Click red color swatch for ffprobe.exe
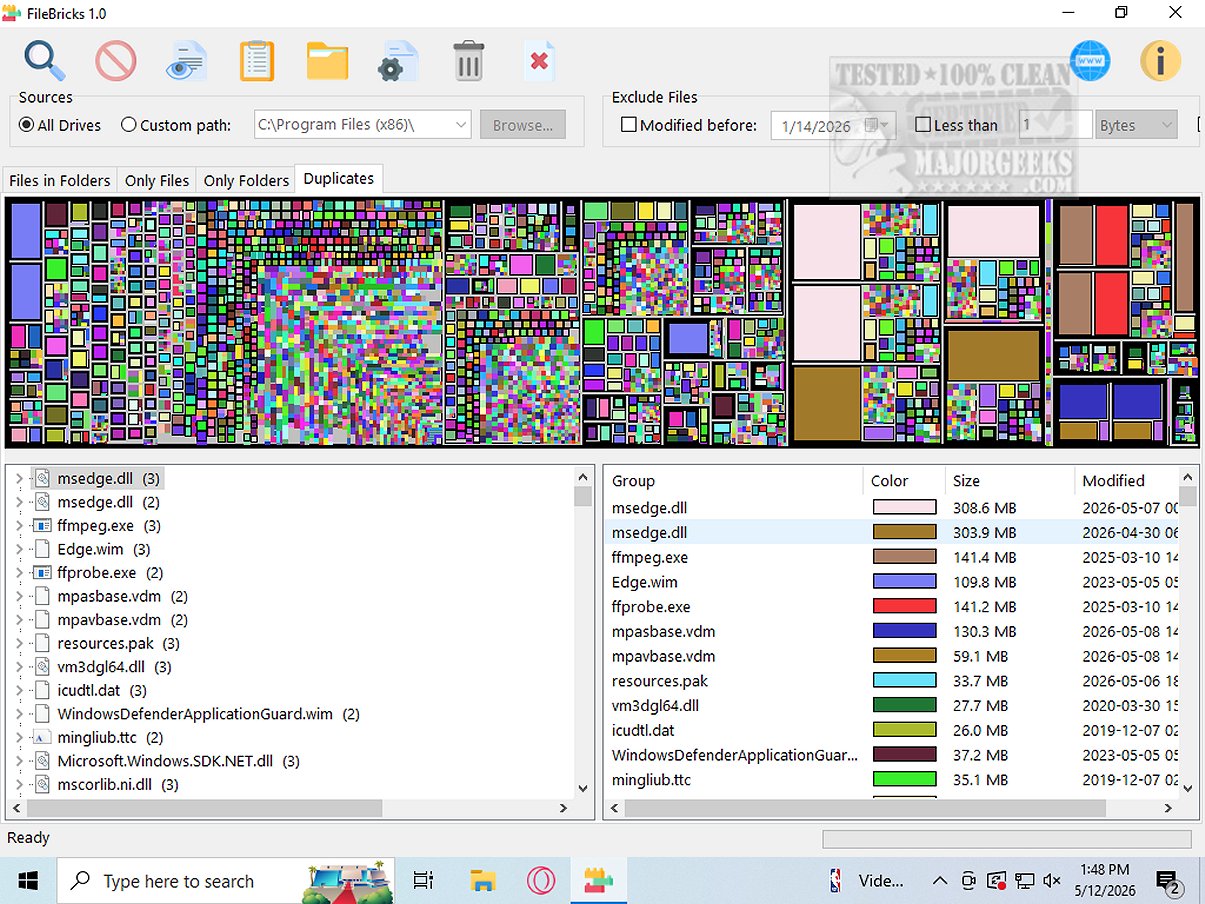The height and width of the screenshot is (904, 1205). [x=904, y=607]
